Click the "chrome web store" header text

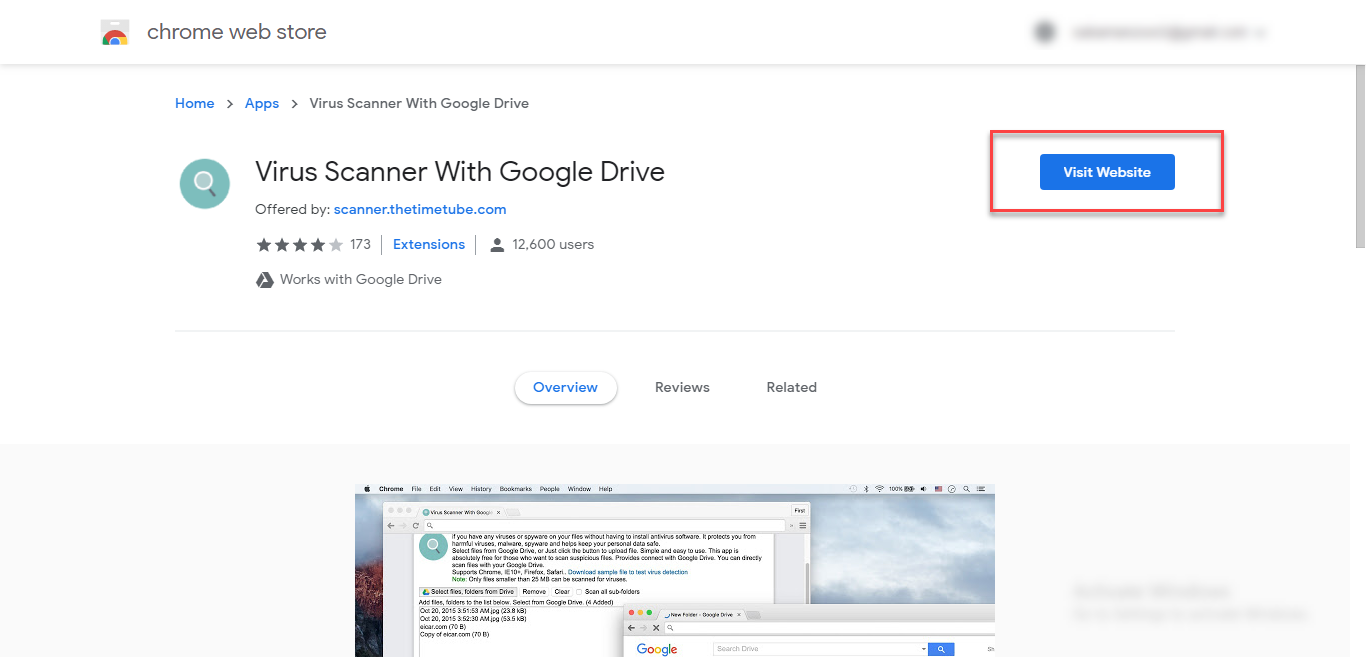point(237,32)
